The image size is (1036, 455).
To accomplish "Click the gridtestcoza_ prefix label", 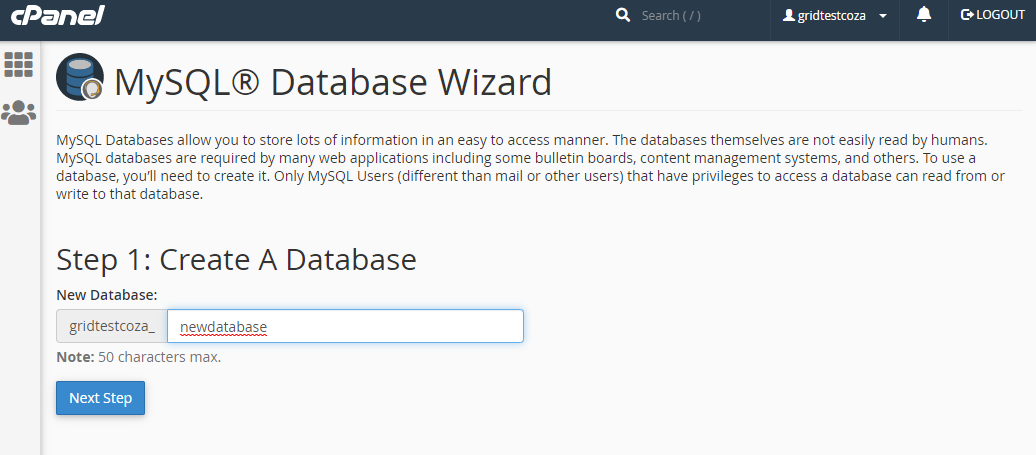I will coord(112,326).
